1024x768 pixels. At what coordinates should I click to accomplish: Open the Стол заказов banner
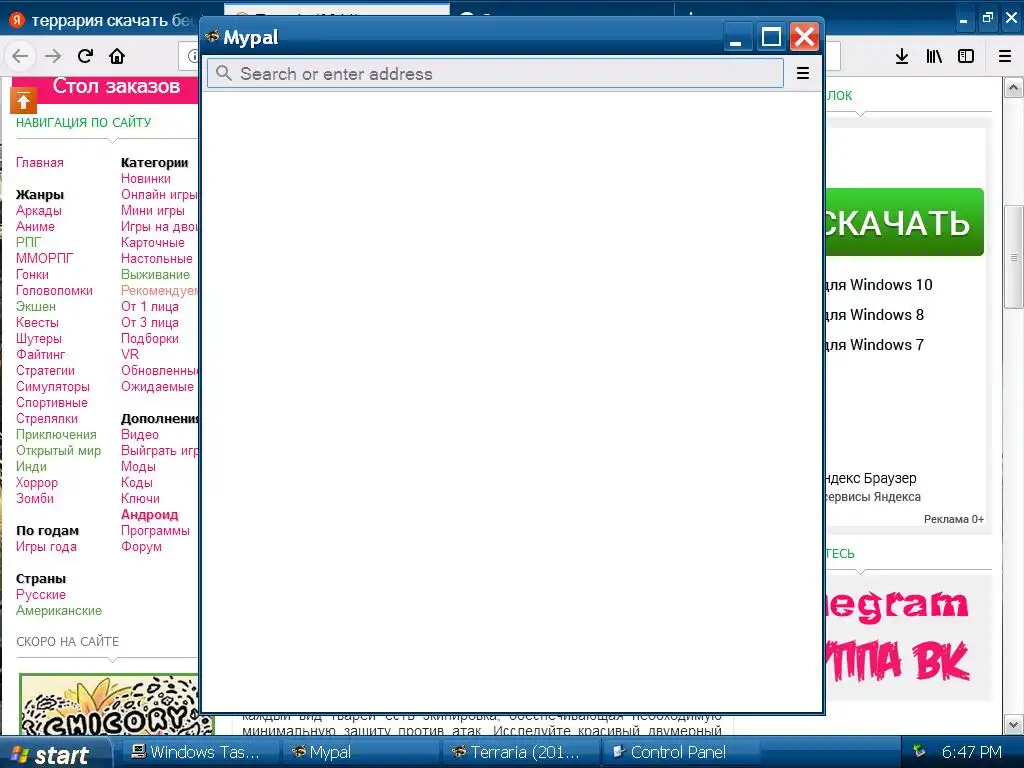pos(106,90)
